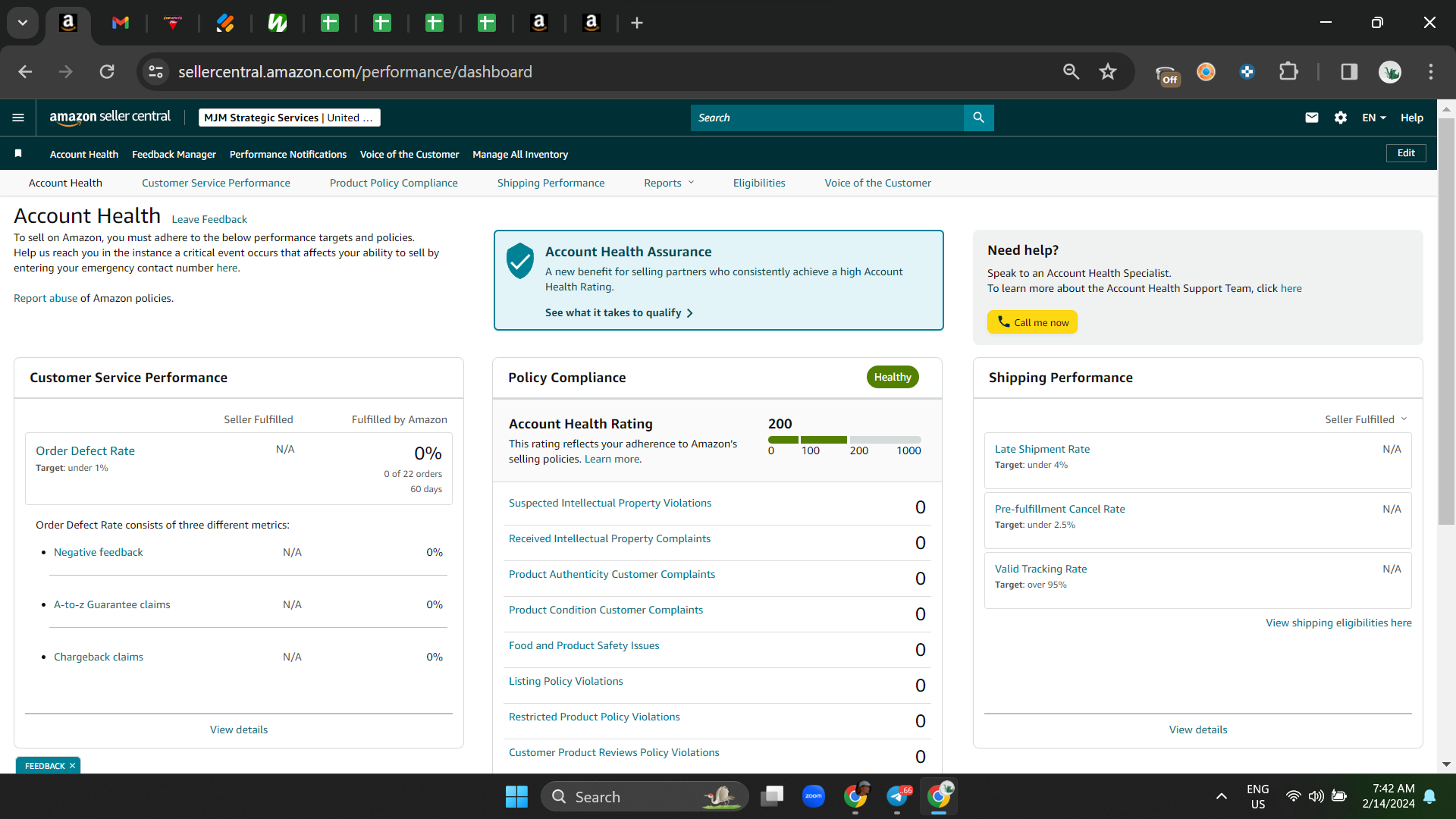Reload the page in Chrome
Viewport: 1456px width, 819px height.
point(107,71)
